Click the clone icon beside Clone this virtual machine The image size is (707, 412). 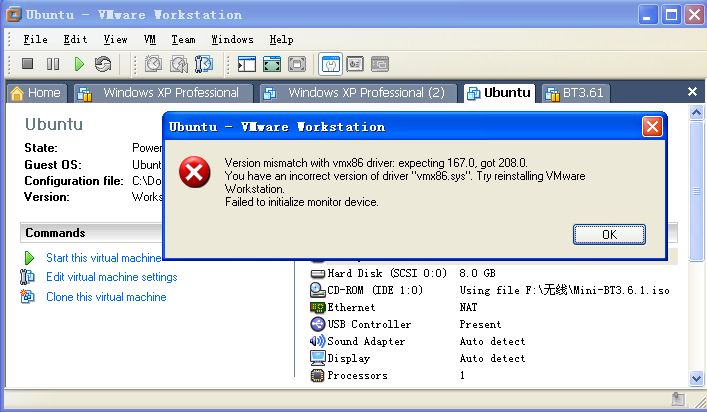coord(27,297)
